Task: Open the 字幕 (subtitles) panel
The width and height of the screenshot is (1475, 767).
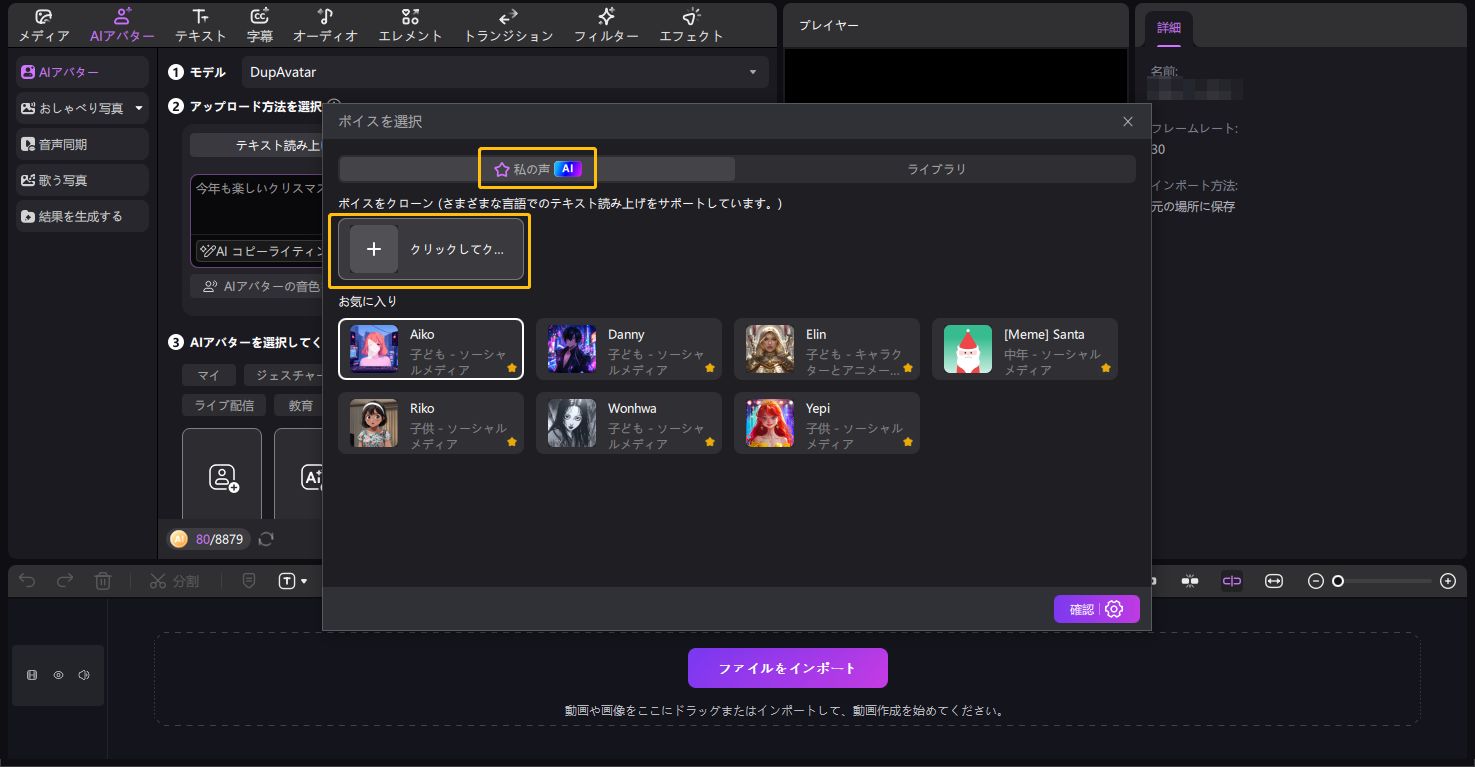Action: [x=259, y=24]
